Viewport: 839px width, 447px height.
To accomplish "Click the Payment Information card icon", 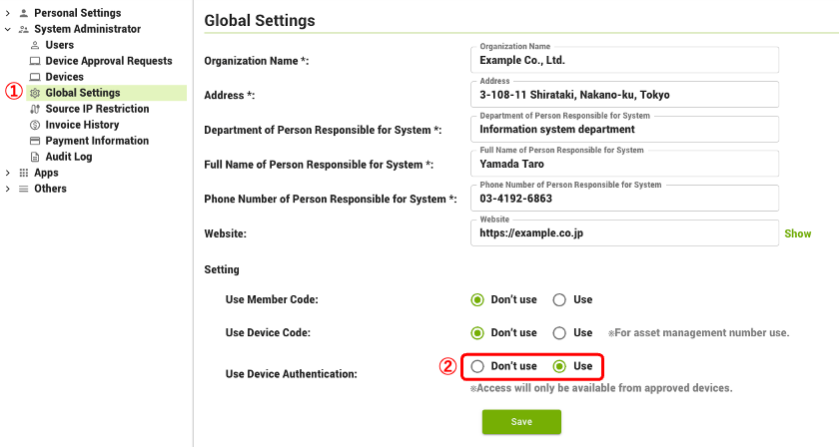I will click(x=35, y=141).
